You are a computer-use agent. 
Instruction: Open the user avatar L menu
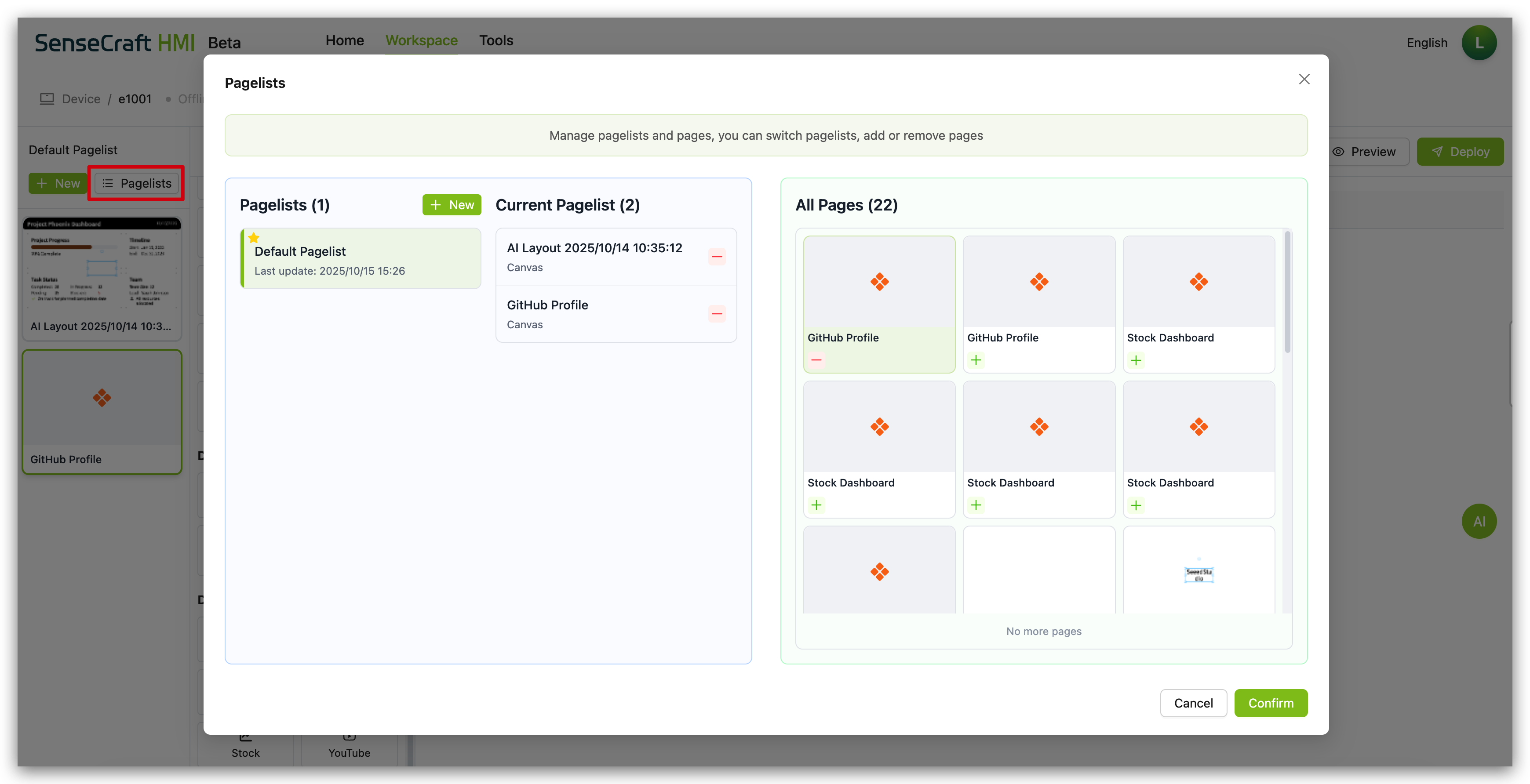[1478, 43]
